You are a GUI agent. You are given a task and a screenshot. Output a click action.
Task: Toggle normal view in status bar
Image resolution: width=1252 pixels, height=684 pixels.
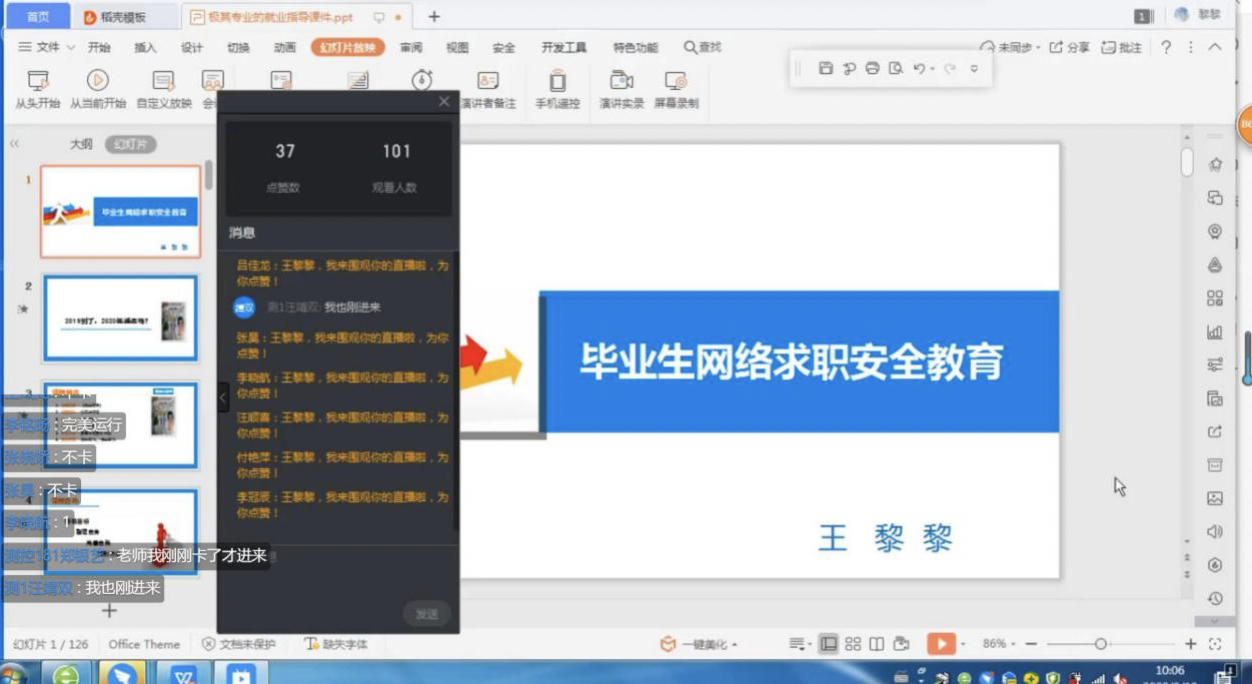pyautogui.click(x=828, y=644)
